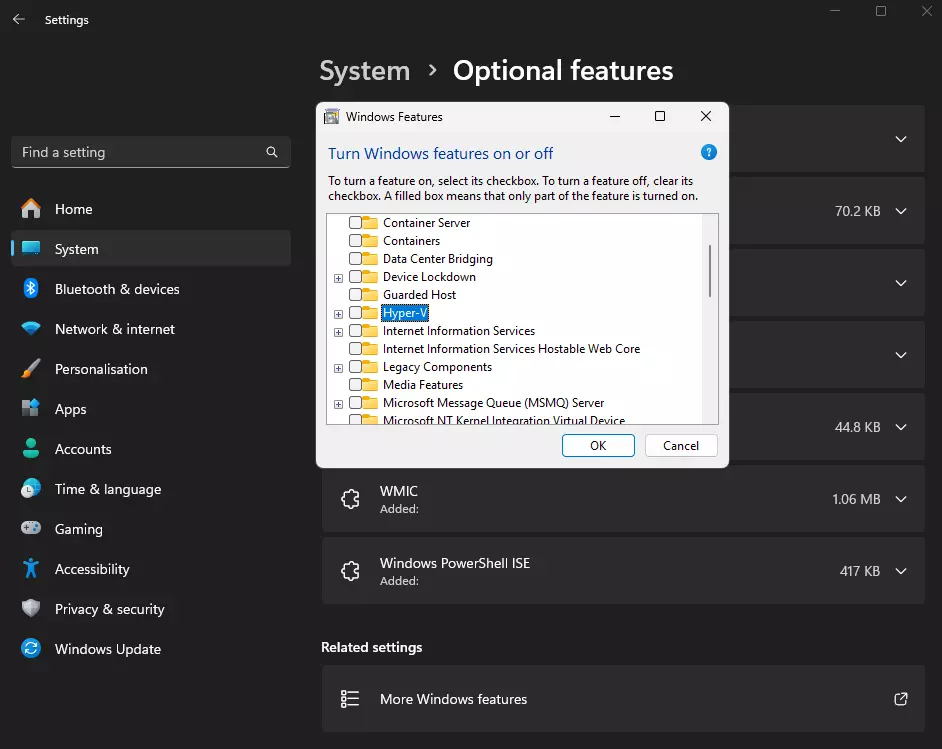Open the Apps settings section
Image resolution: width=942 pixels, height=749 pixels.
coord(70,409)
